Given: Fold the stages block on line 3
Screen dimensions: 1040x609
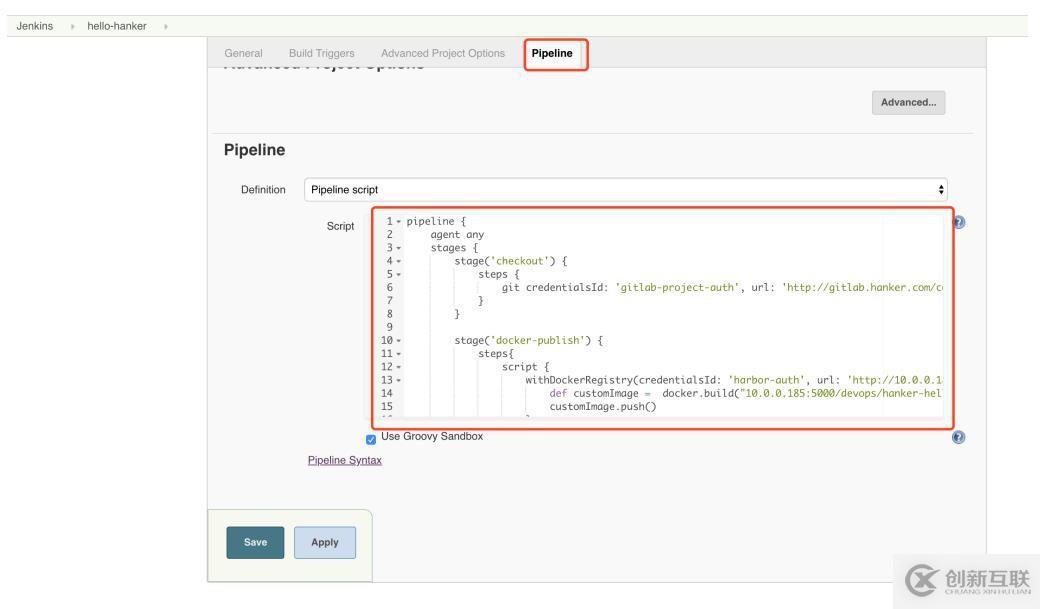Looking at the screenshot, I should click(399, 248).
